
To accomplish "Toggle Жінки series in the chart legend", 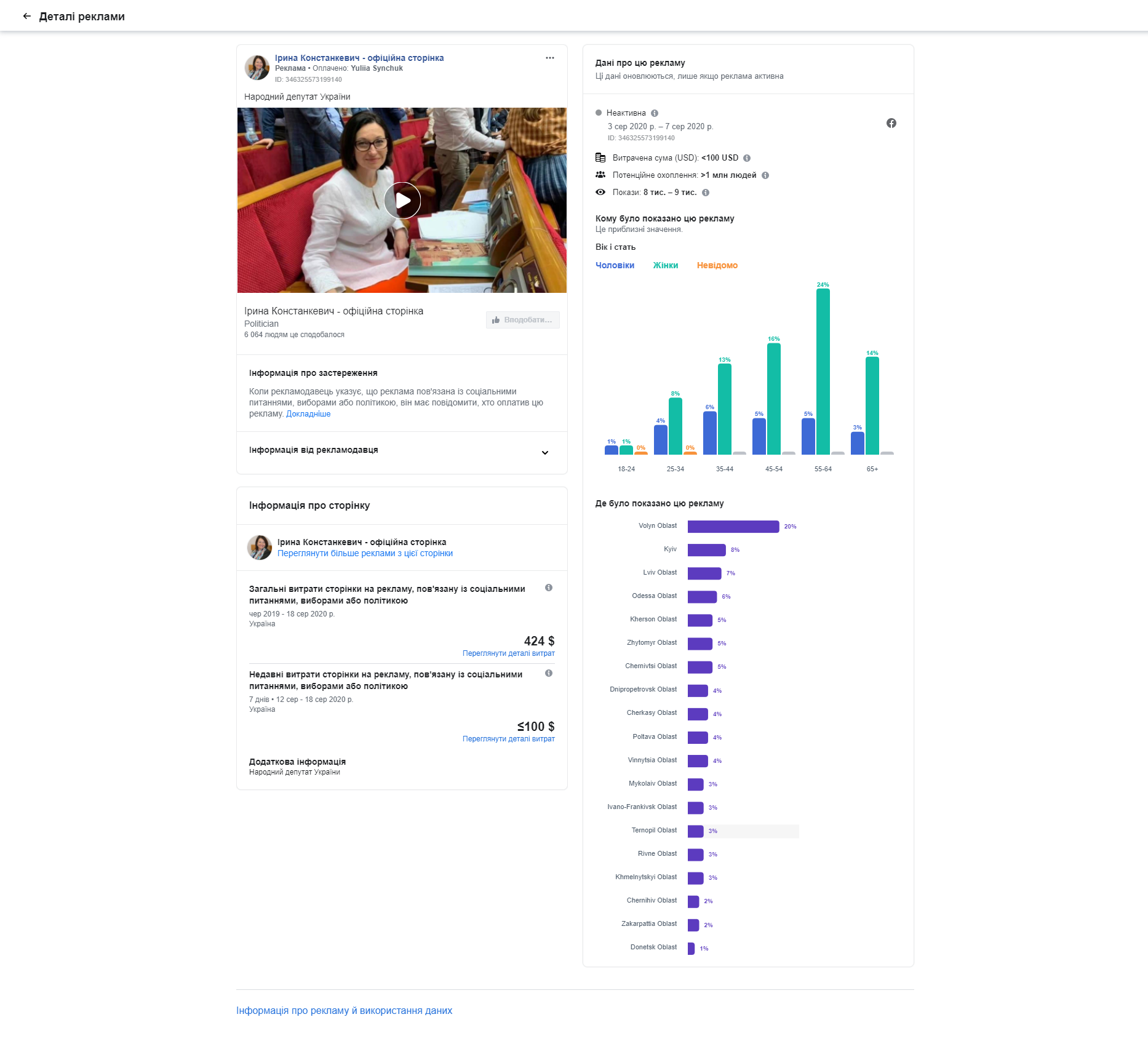I will pos(665,265).
